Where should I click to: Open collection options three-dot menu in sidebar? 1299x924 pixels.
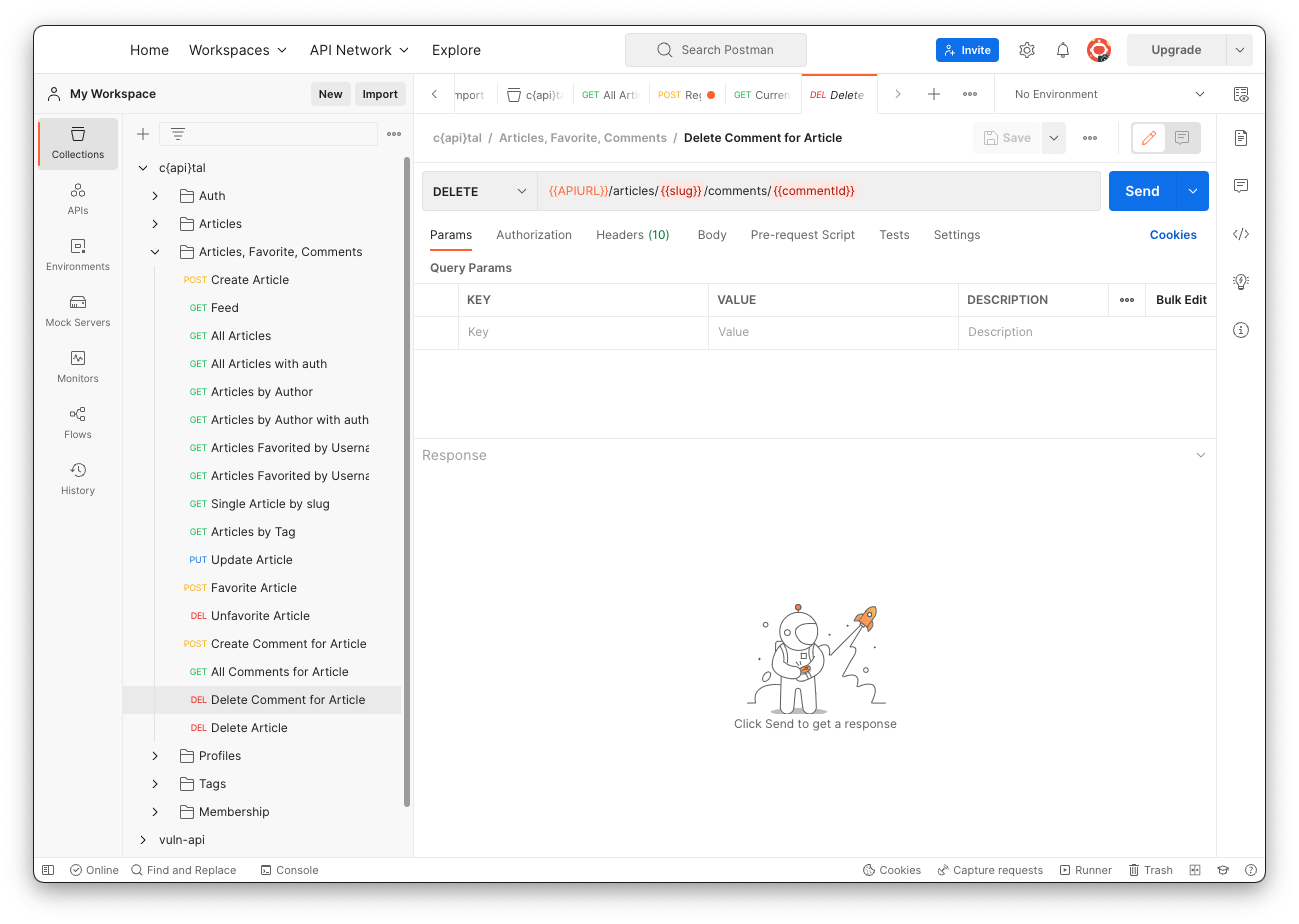394,134
